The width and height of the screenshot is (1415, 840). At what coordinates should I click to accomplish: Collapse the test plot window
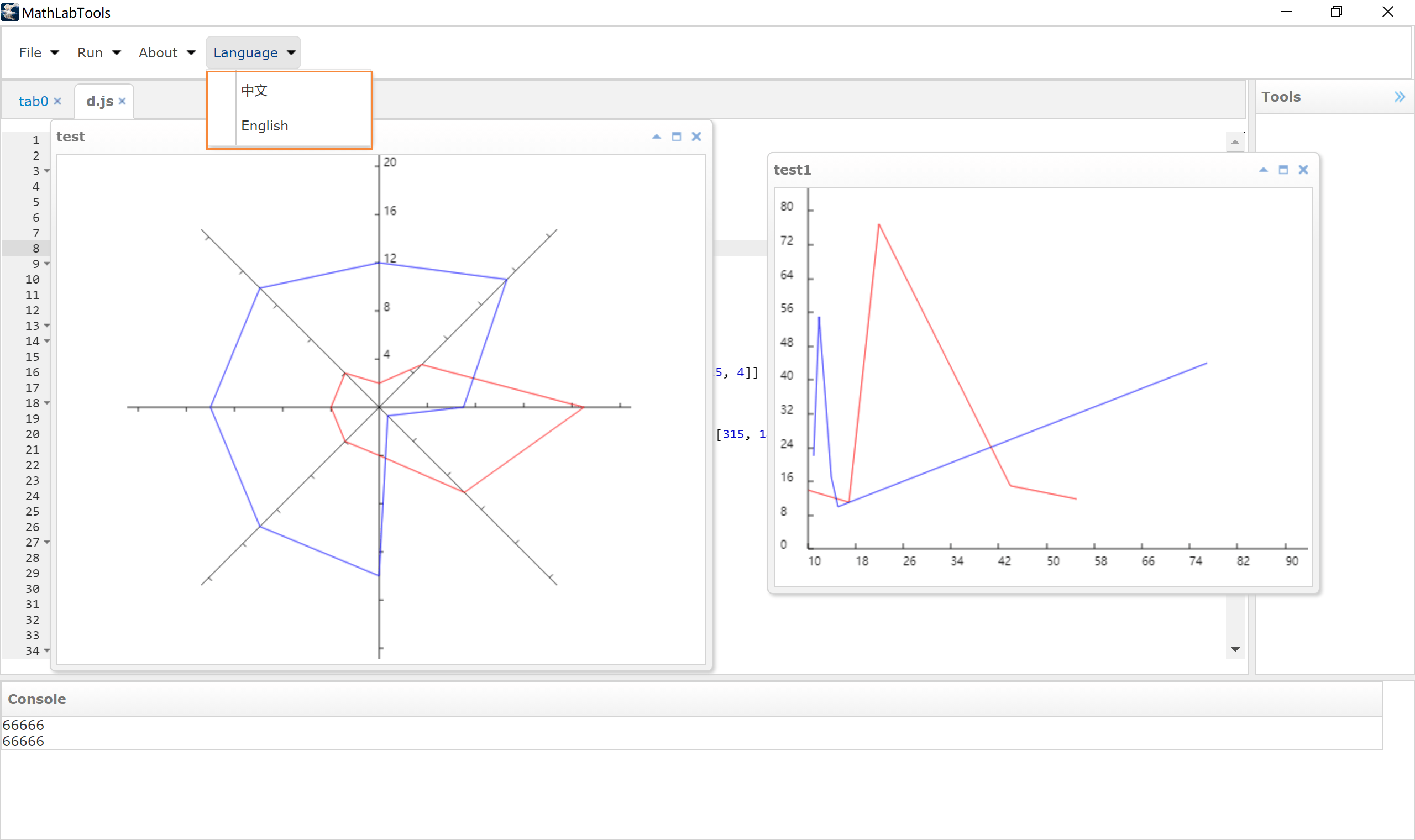click(656, 136)
